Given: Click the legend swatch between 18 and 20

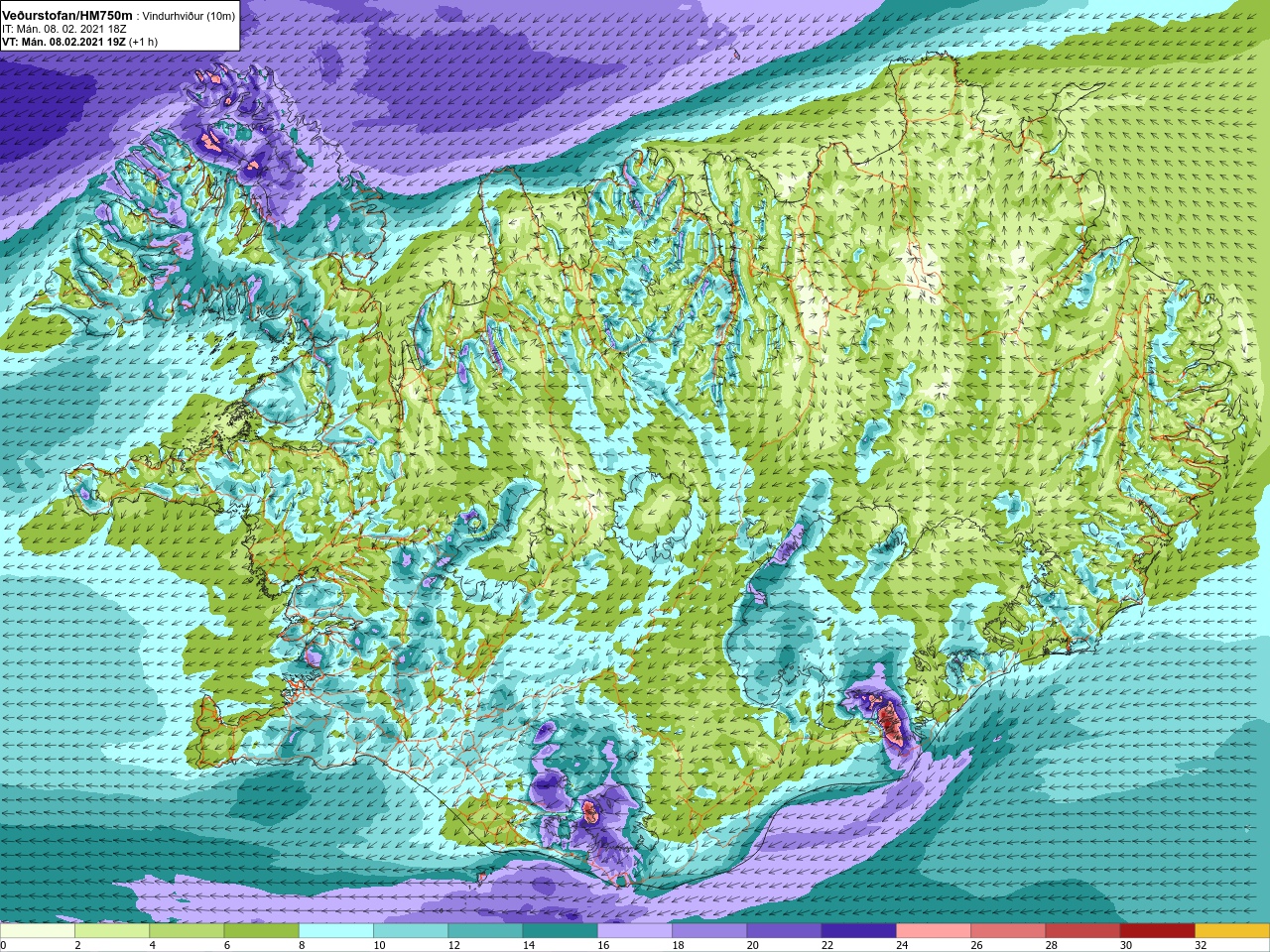Looking at the screenshot, I should 709,931.
